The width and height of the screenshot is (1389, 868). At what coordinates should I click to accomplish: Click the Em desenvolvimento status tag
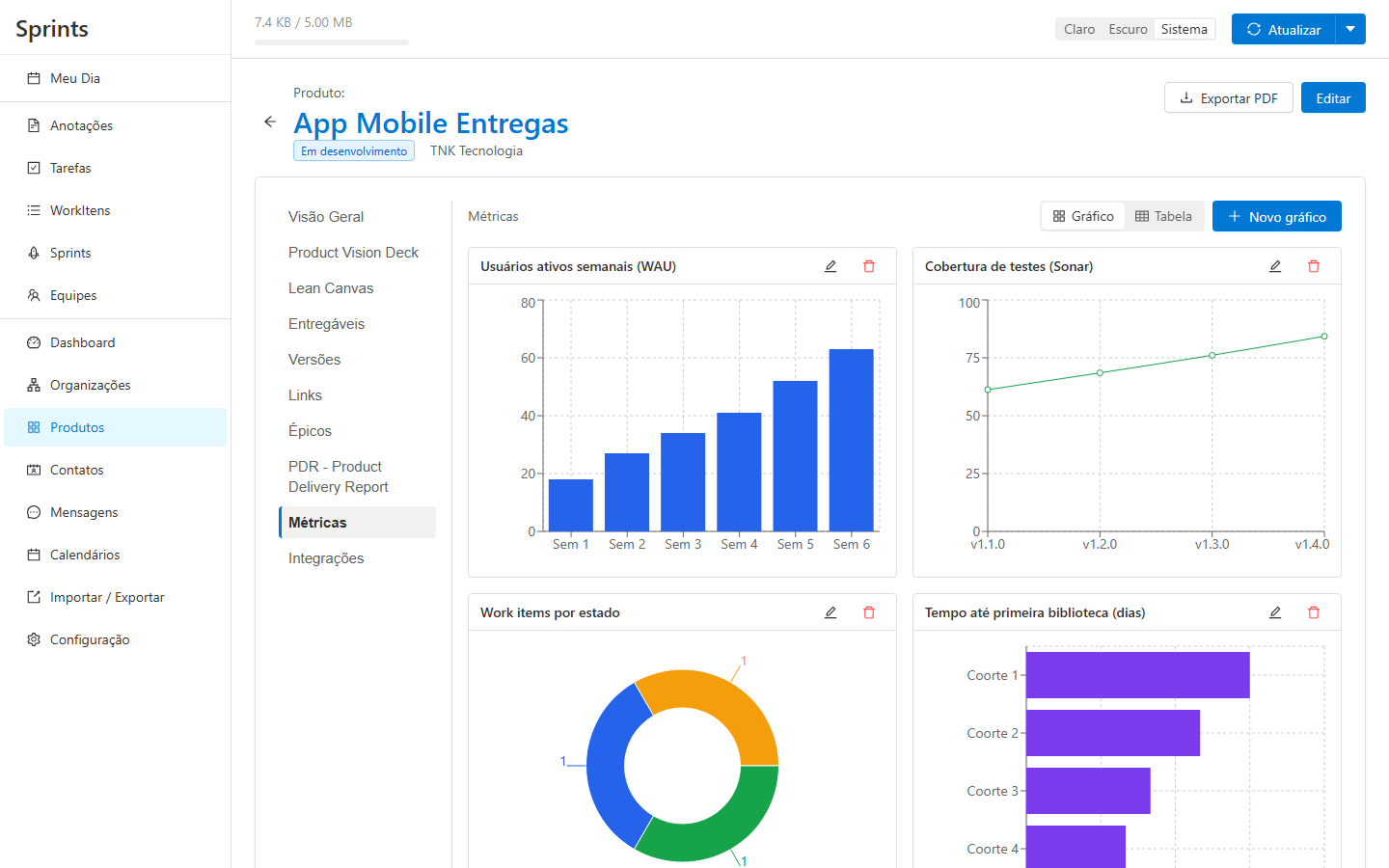point(354,151)
